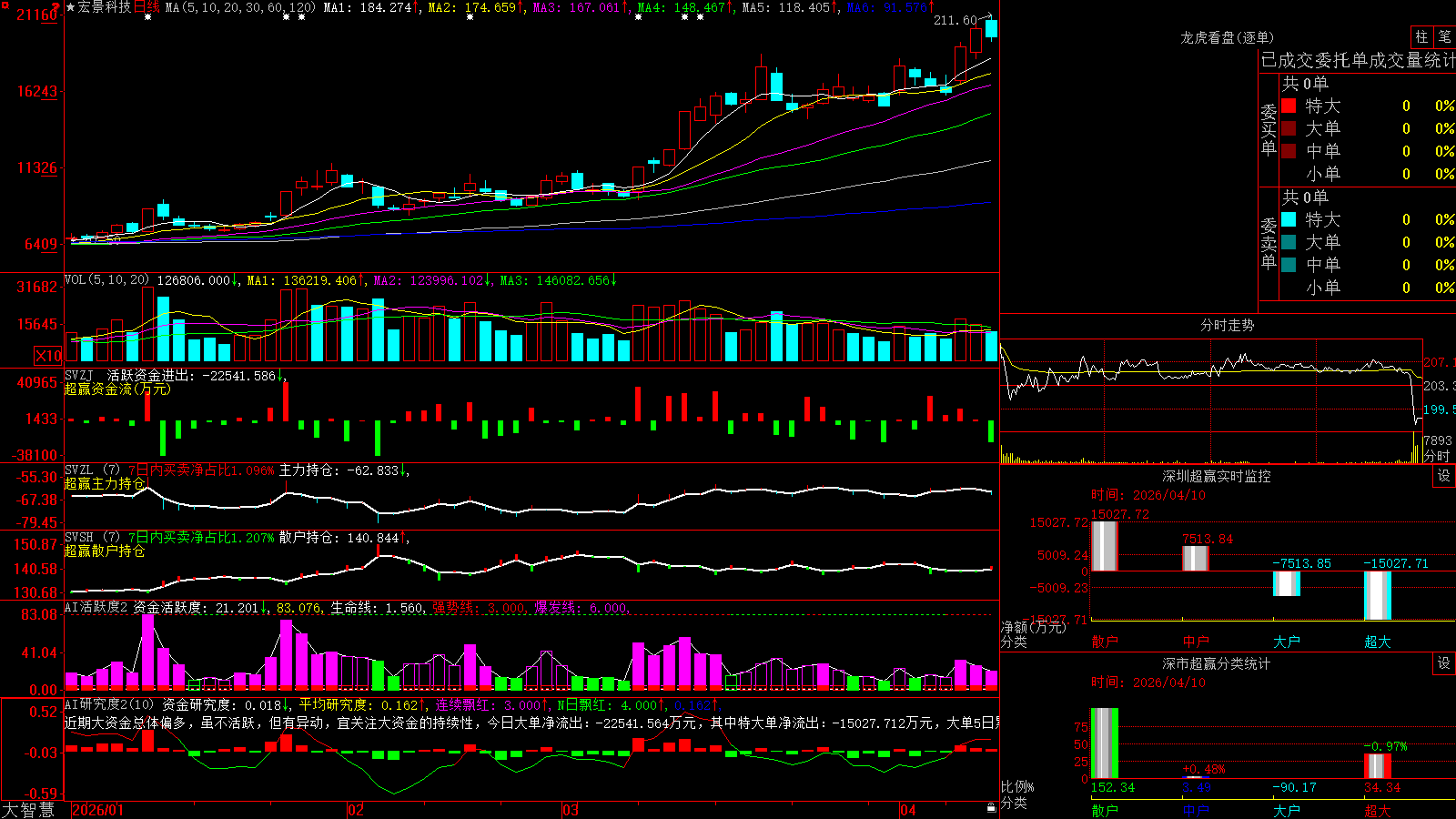
Task: Click the lock icon at the chart's bottom-right
Action: pyautogui.click(x=991, y=808)
